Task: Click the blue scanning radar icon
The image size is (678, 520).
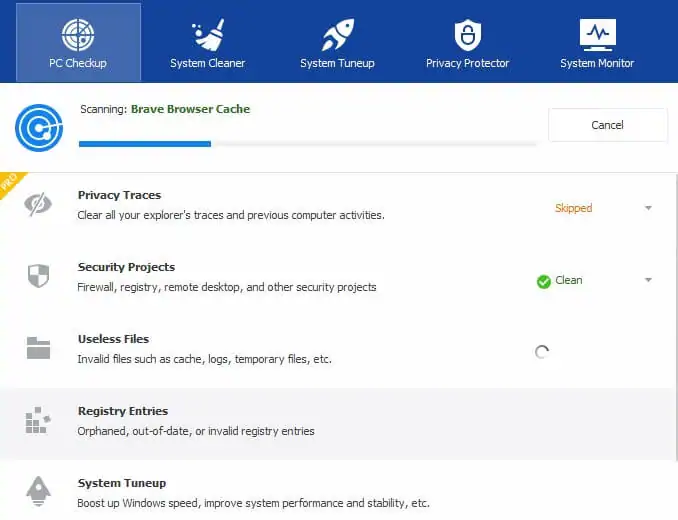Action: point(39,128)
